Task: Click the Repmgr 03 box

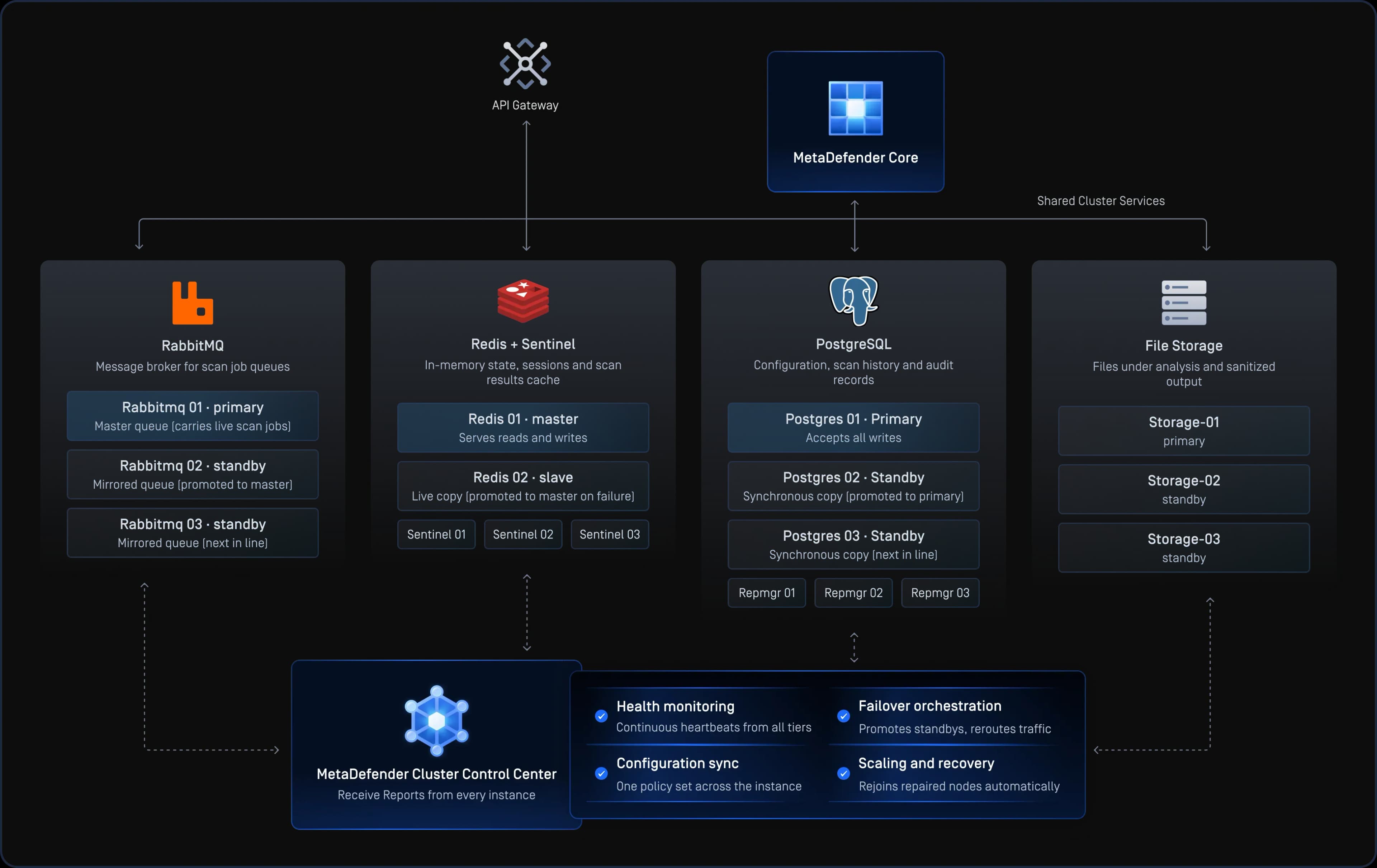Action: [940, 592]
